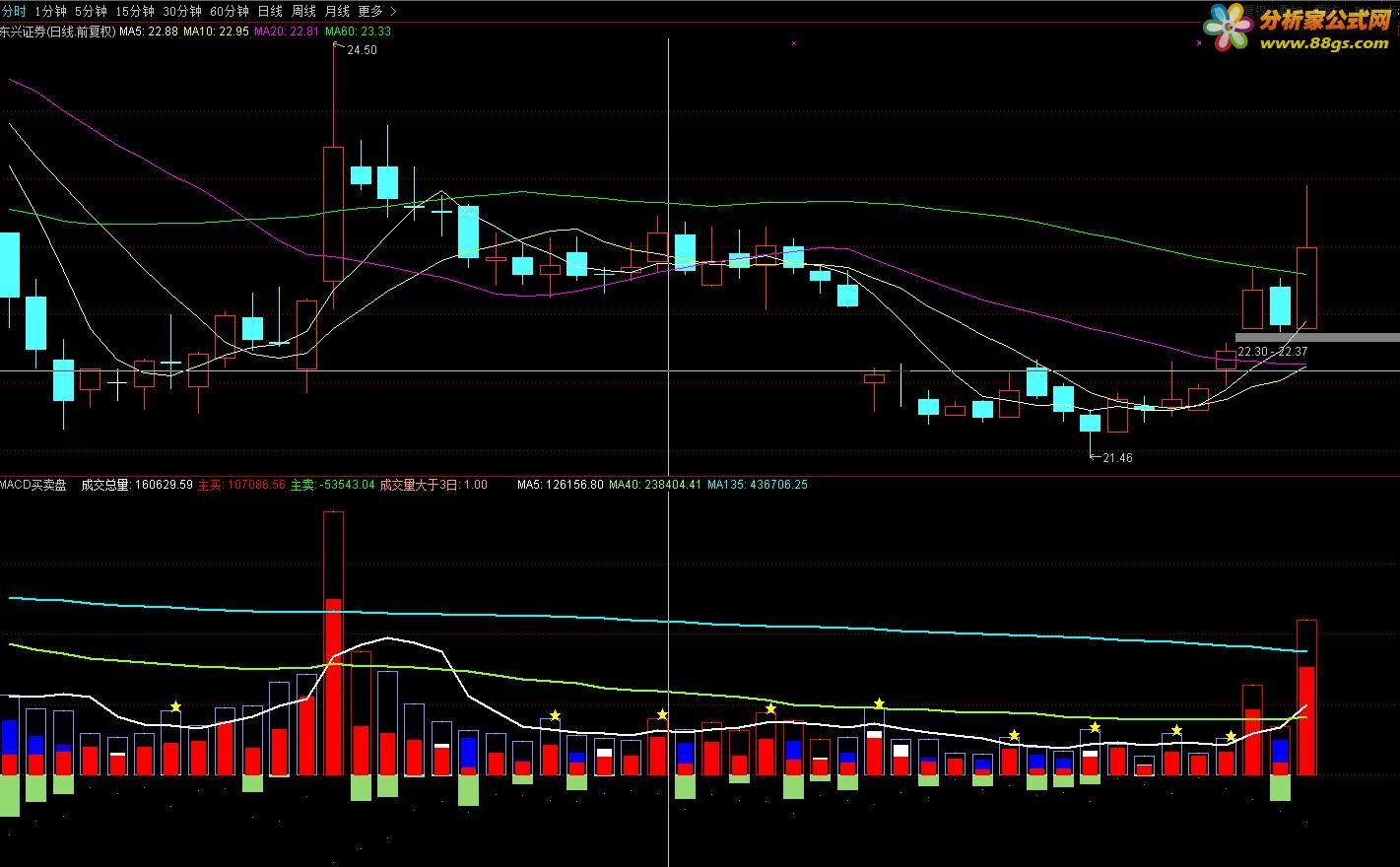The height and width of the screenshot is (867, 1400).
Task: Click the MACD买卖盘 indicator name
Action: pos(33,485)
